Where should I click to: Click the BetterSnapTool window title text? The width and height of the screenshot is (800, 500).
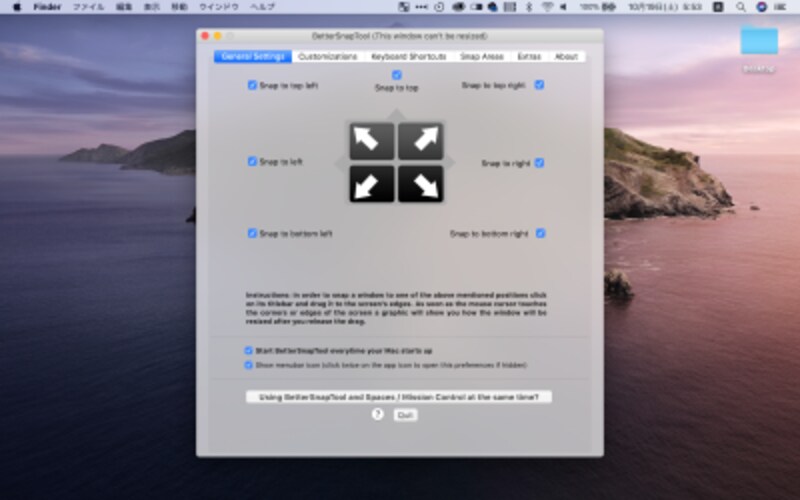click(399, 36)
